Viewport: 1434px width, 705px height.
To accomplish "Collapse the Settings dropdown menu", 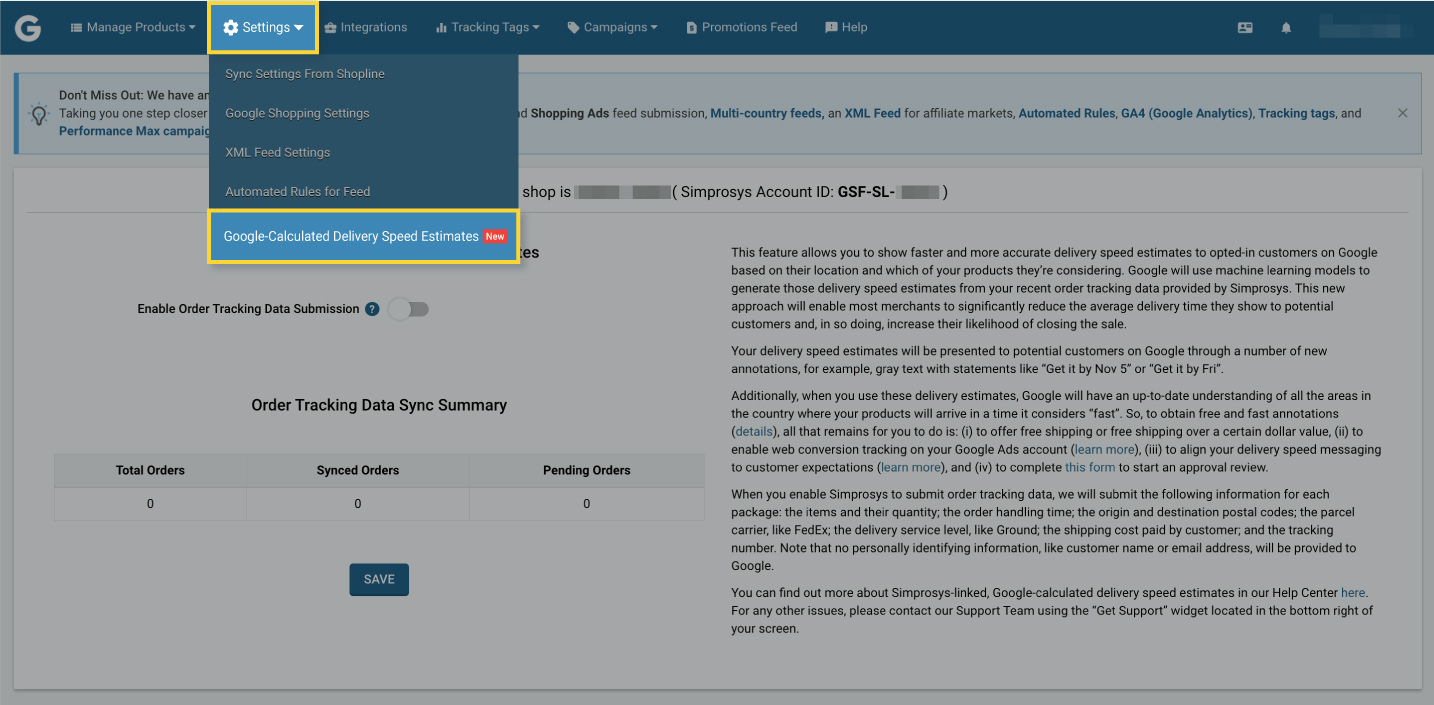I will click(264, 28).
